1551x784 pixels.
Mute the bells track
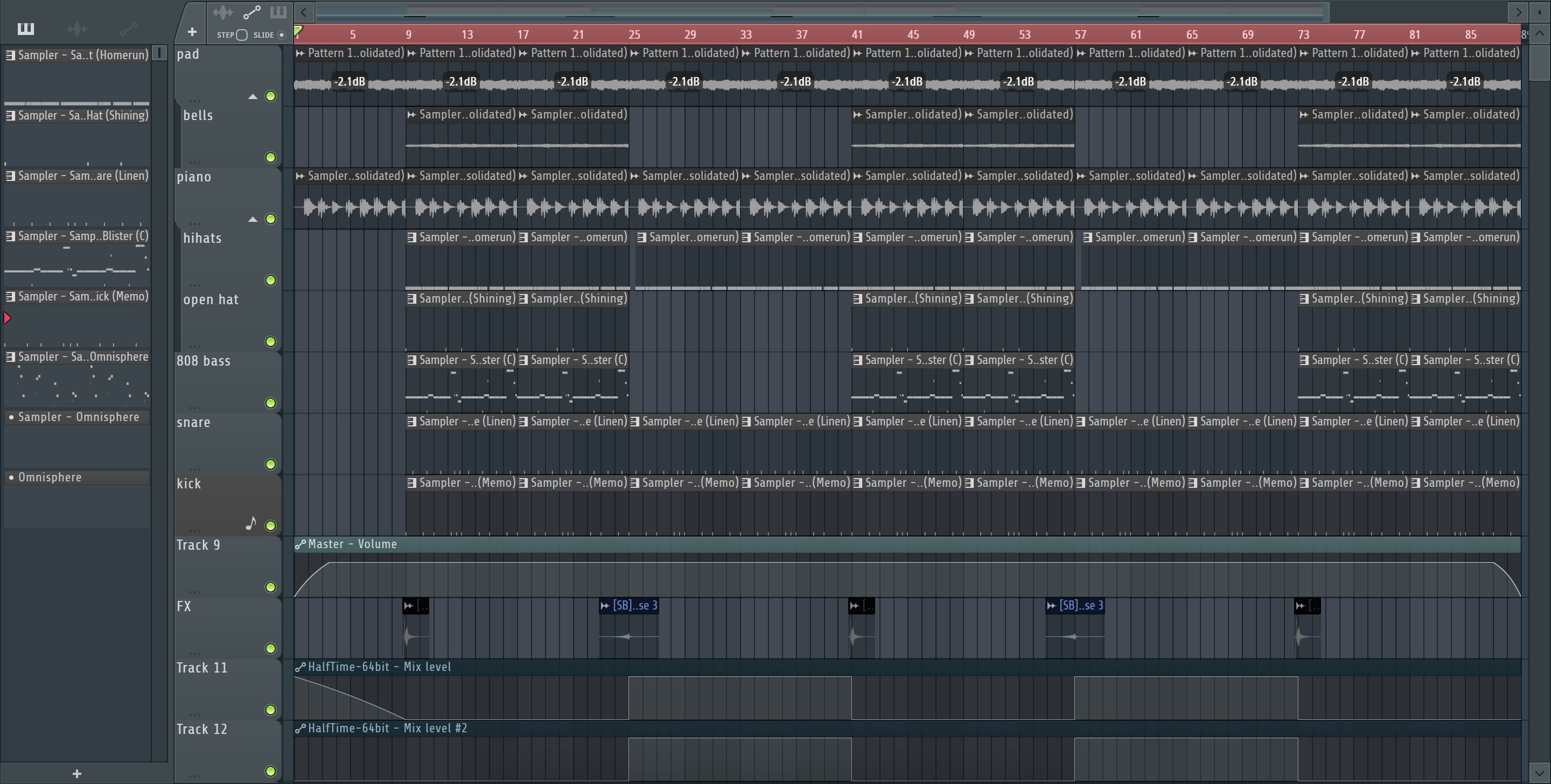[271, 158]
